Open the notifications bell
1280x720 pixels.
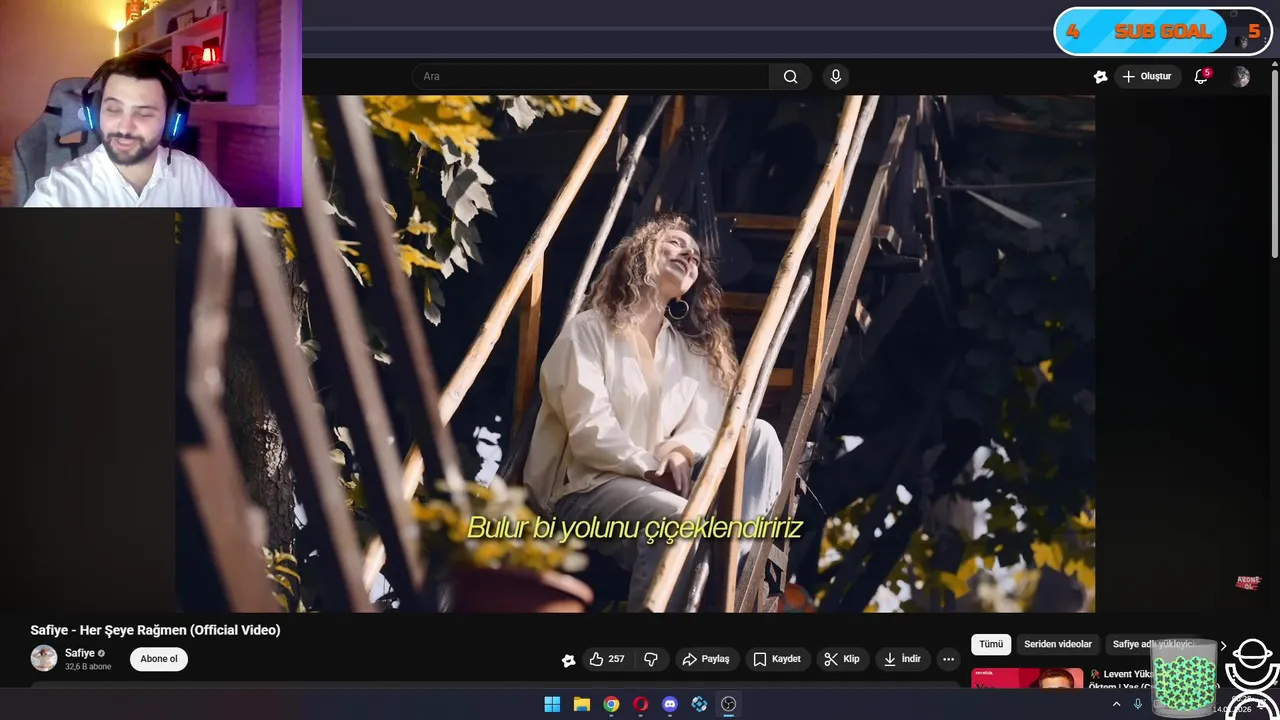[x=1202, y=76]
